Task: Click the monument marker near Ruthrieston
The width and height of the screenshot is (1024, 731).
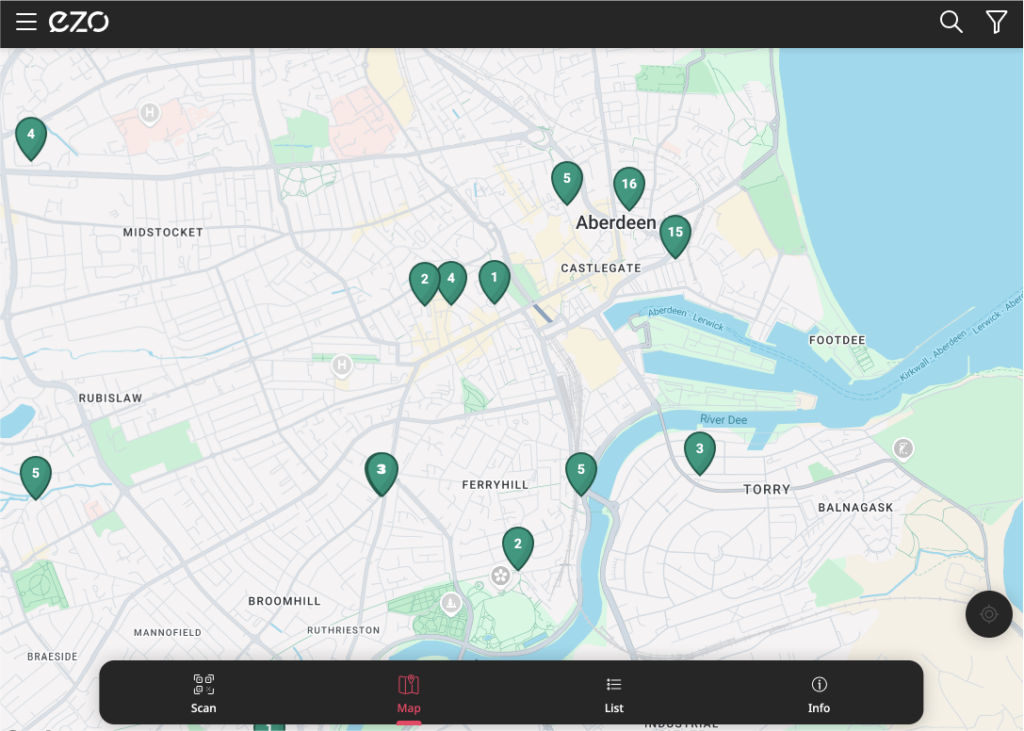Action: coord(451,604)
